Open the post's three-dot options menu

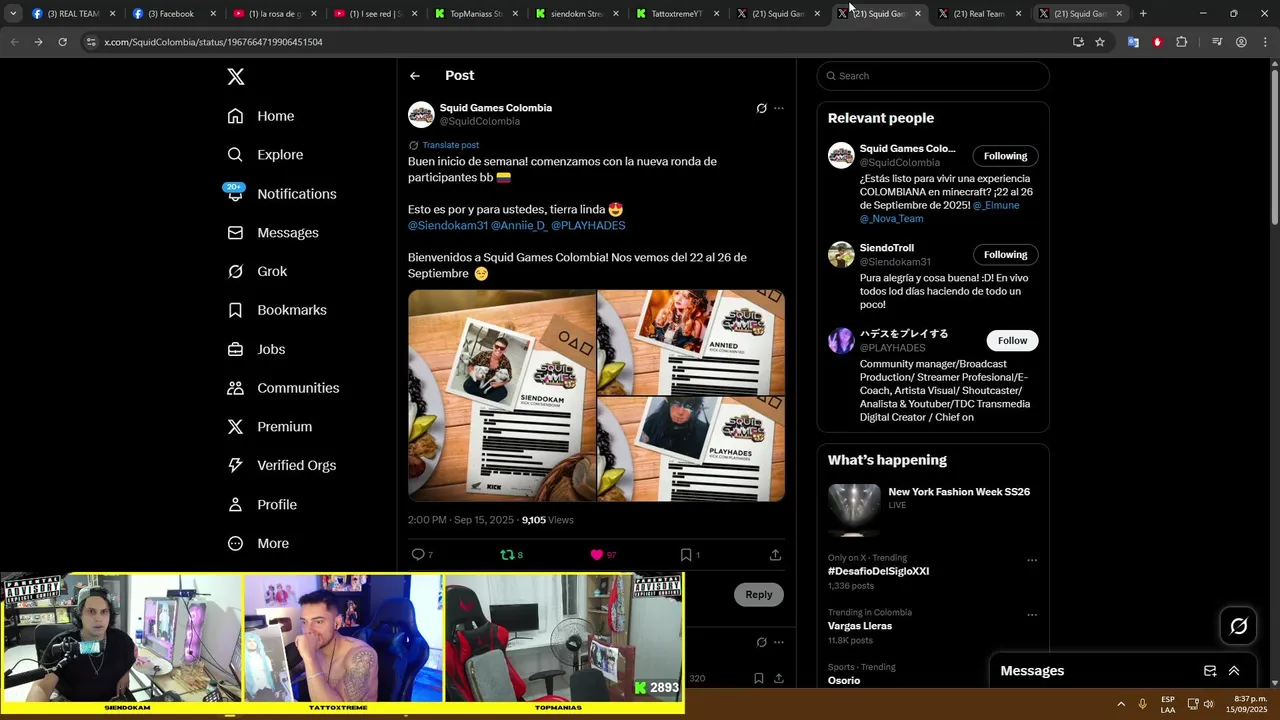[779, 108]
